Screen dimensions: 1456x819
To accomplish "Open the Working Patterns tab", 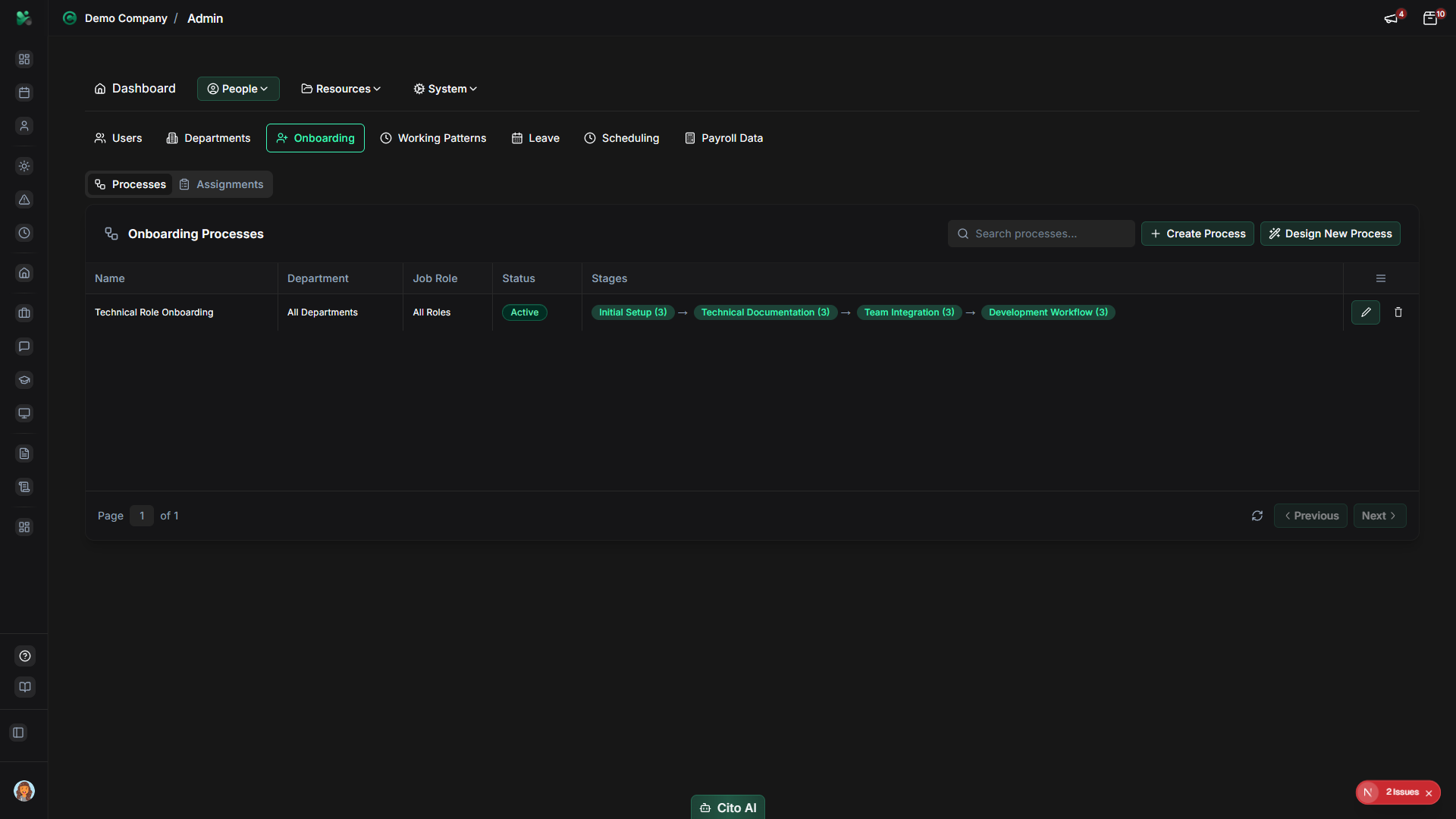I will [x=433, y=138].
